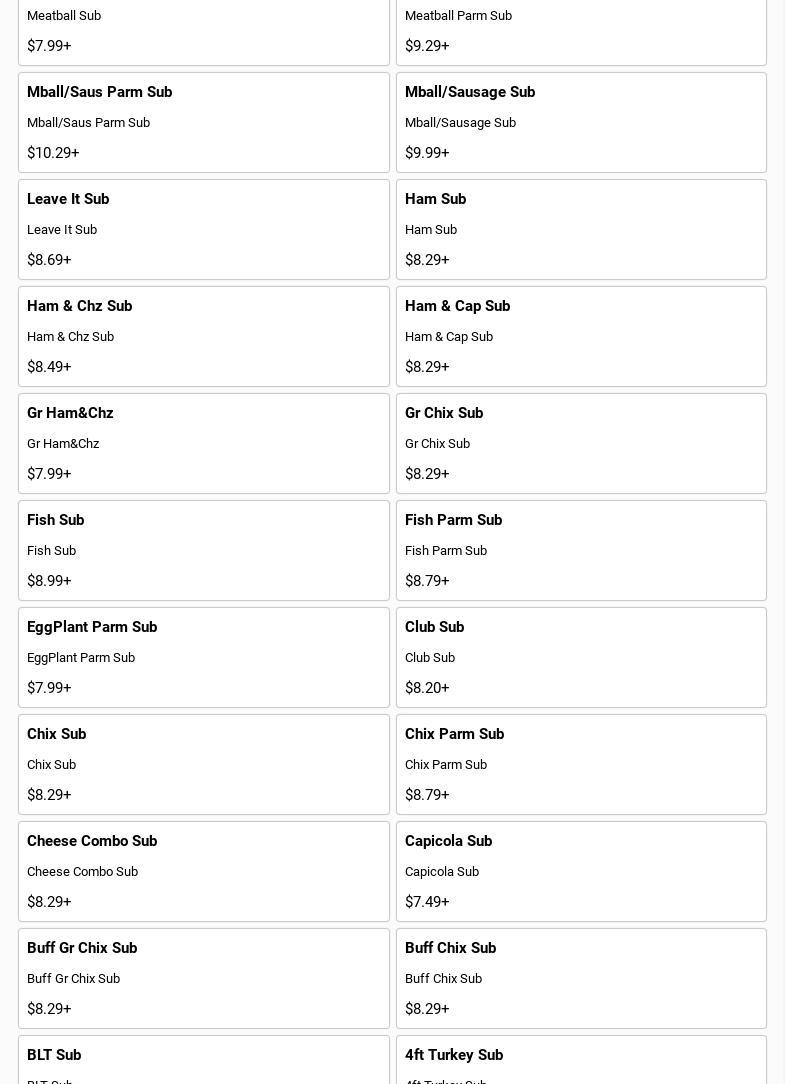The image size is (785, 1084).
Task: Open the Chix Parm Sub card
Action: (x=581, y=764)
